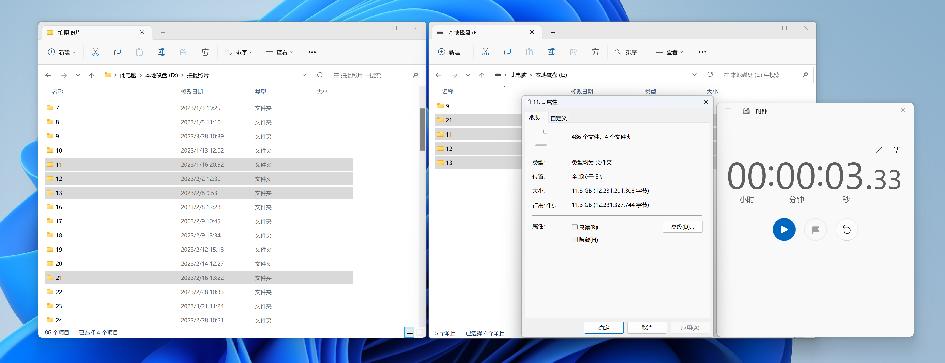
Task: Add a new tab in left Explorer window
Action: (x=163, y=33)
